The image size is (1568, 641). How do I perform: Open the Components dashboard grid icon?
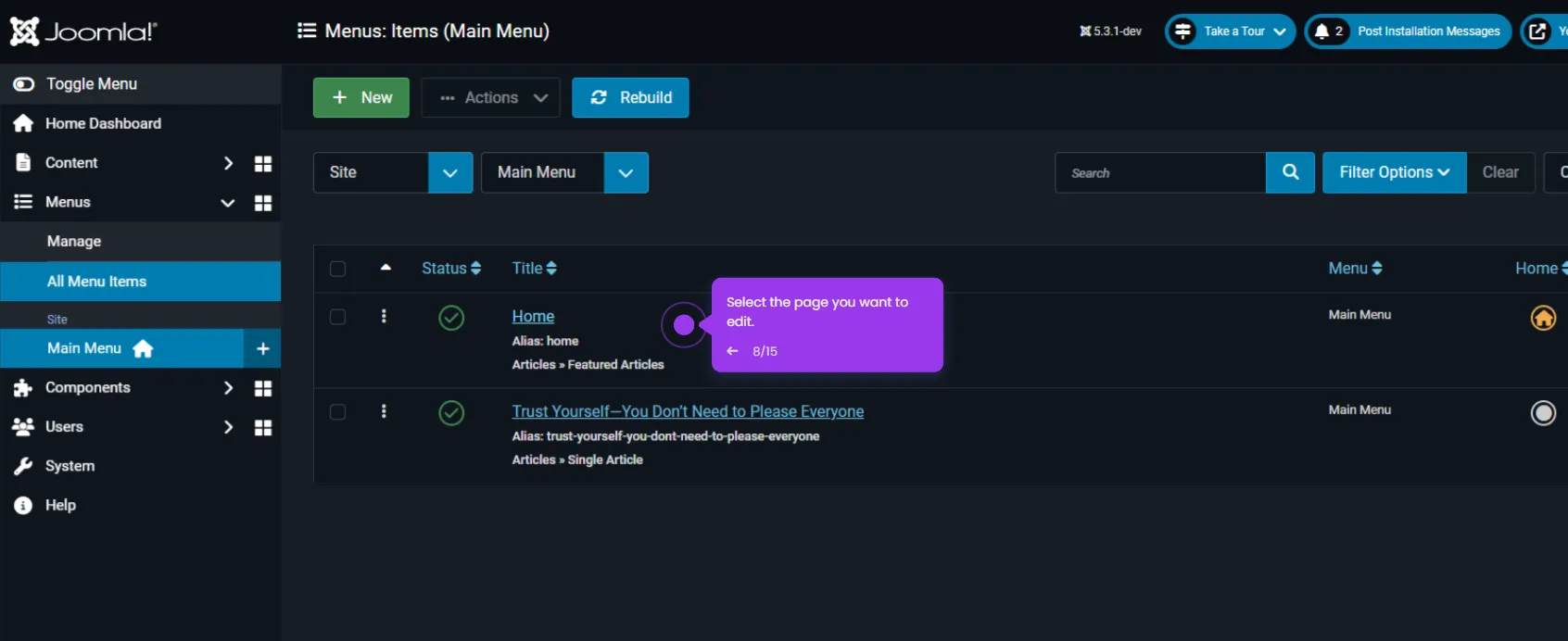pos(263,388)
